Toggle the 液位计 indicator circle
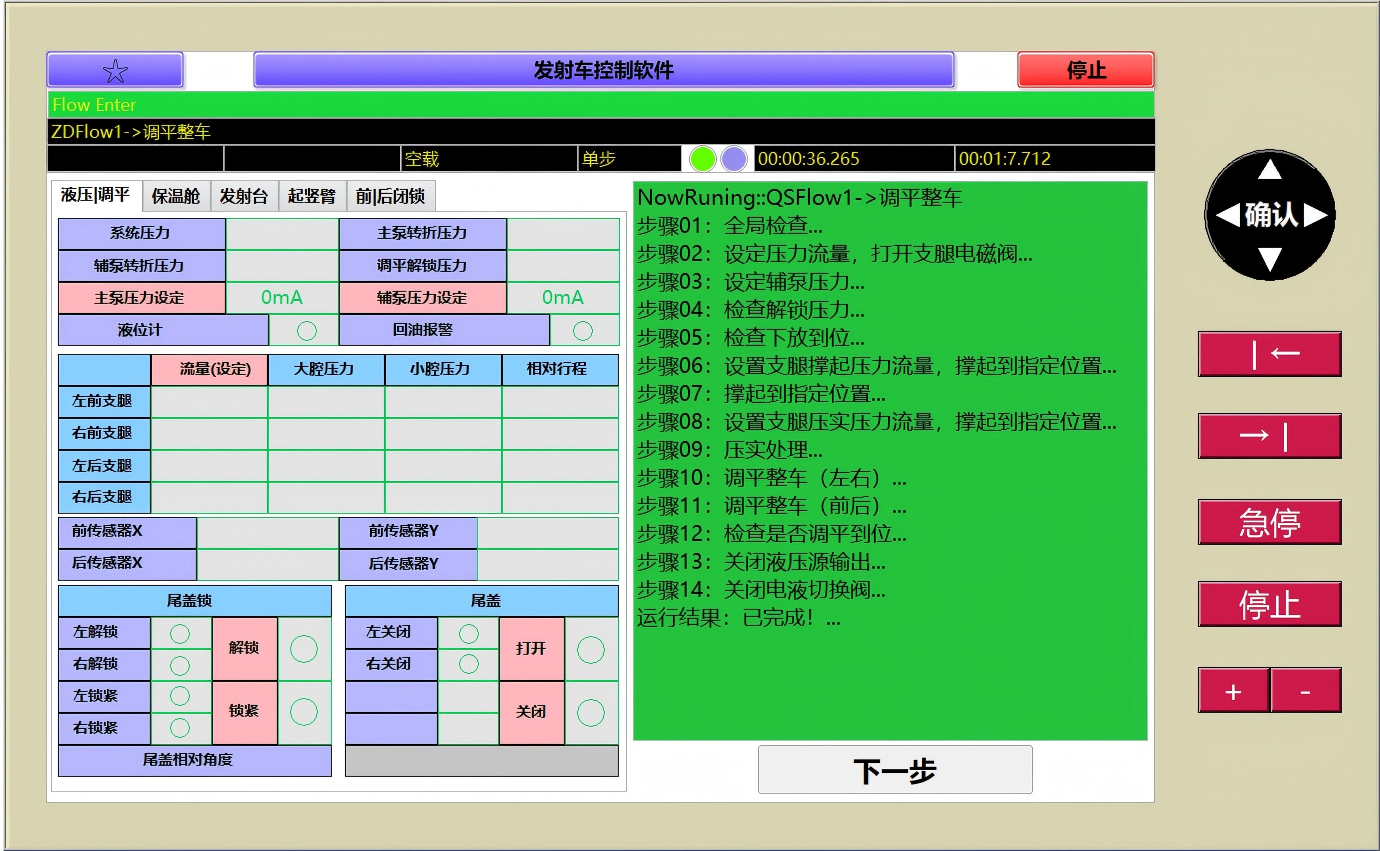The height and width of the screenshot is (851, 1380). tap(306, 330)
